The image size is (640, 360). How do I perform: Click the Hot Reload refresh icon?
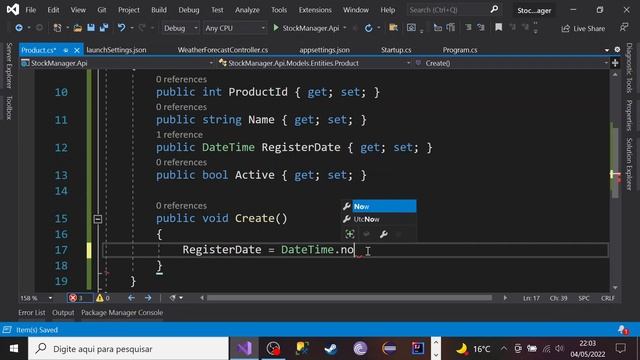tap(368, 28)
